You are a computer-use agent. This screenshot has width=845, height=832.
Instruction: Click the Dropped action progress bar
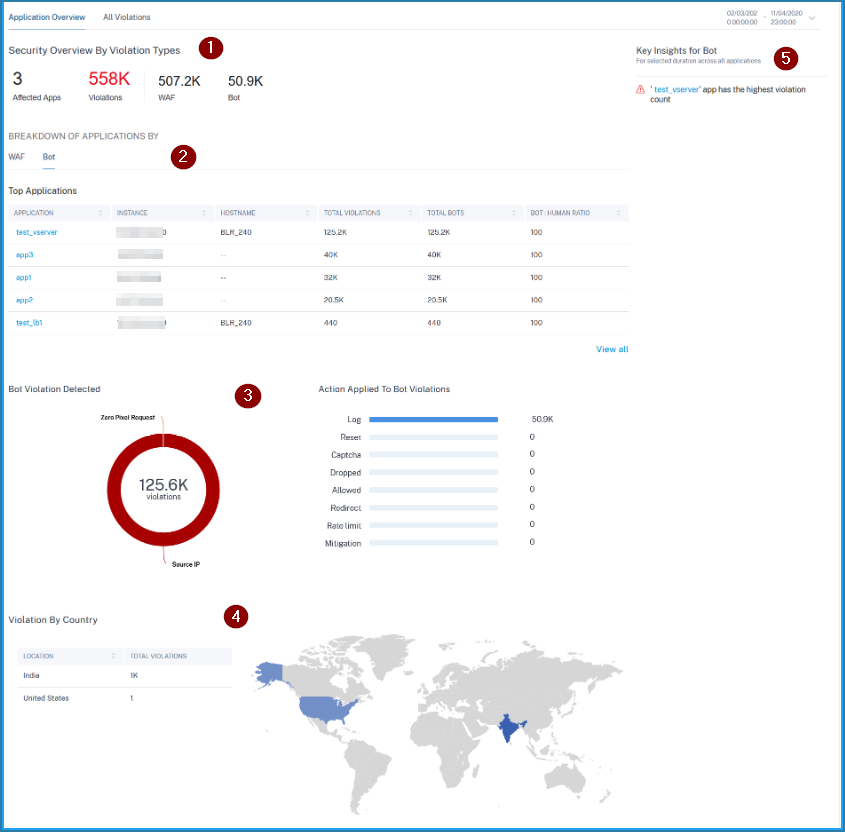coord(433,473)
